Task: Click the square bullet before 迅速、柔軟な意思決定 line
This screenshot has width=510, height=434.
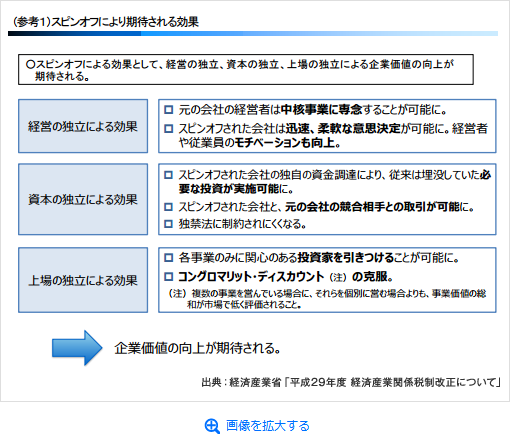Action: pyautogui.click(x=169, y=128)
